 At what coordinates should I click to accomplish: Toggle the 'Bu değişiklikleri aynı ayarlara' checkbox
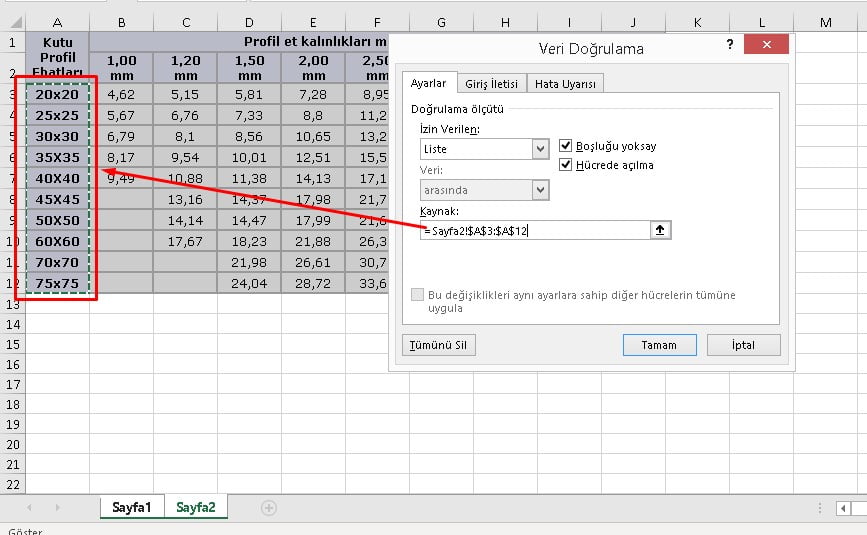[x=418, y=295]
